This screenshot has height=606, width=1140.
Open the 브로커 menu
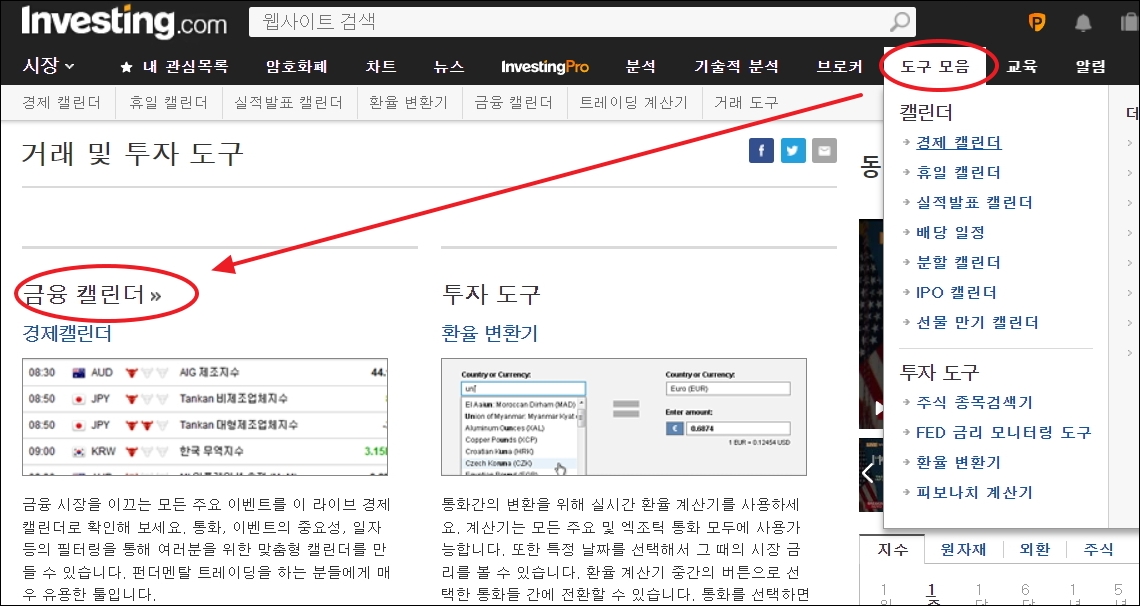[840, 67]
